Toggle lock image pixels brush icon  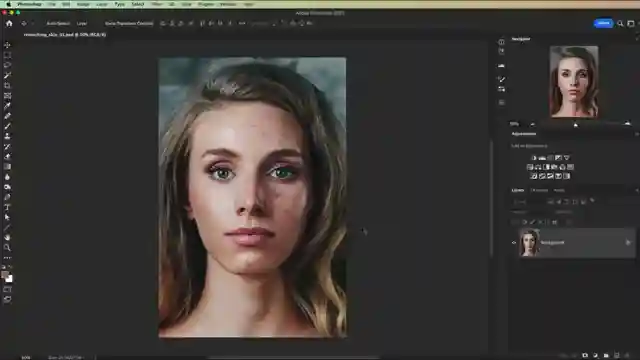532,222
